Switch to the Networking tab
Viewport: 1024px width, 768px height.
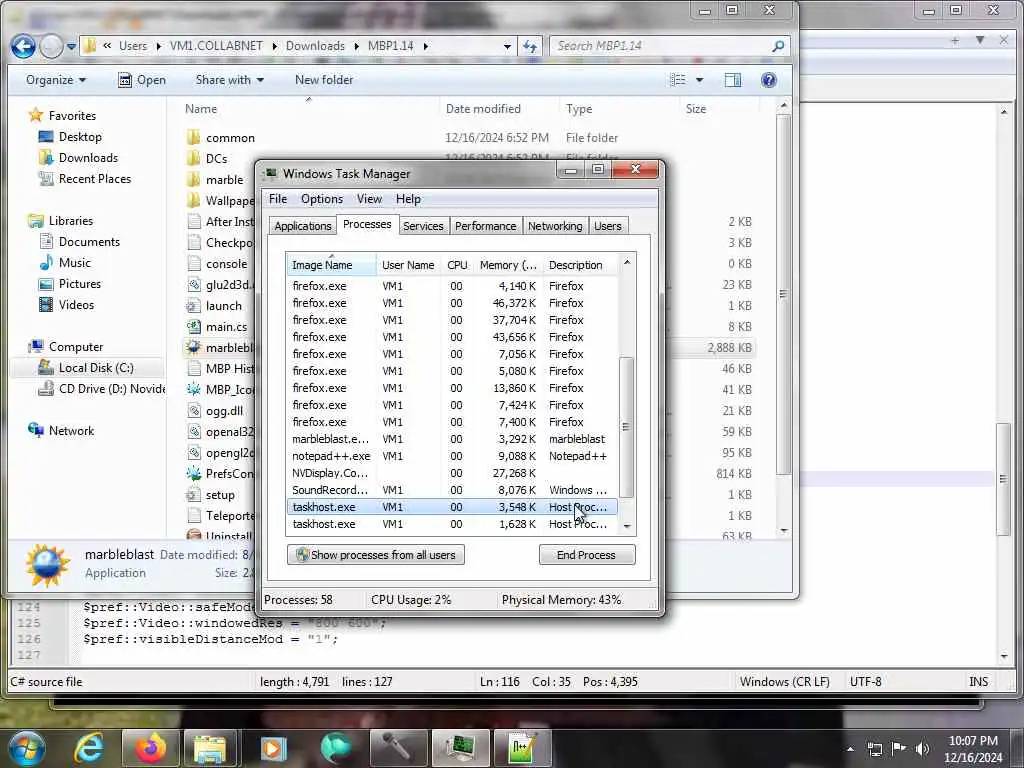(555, 226)
